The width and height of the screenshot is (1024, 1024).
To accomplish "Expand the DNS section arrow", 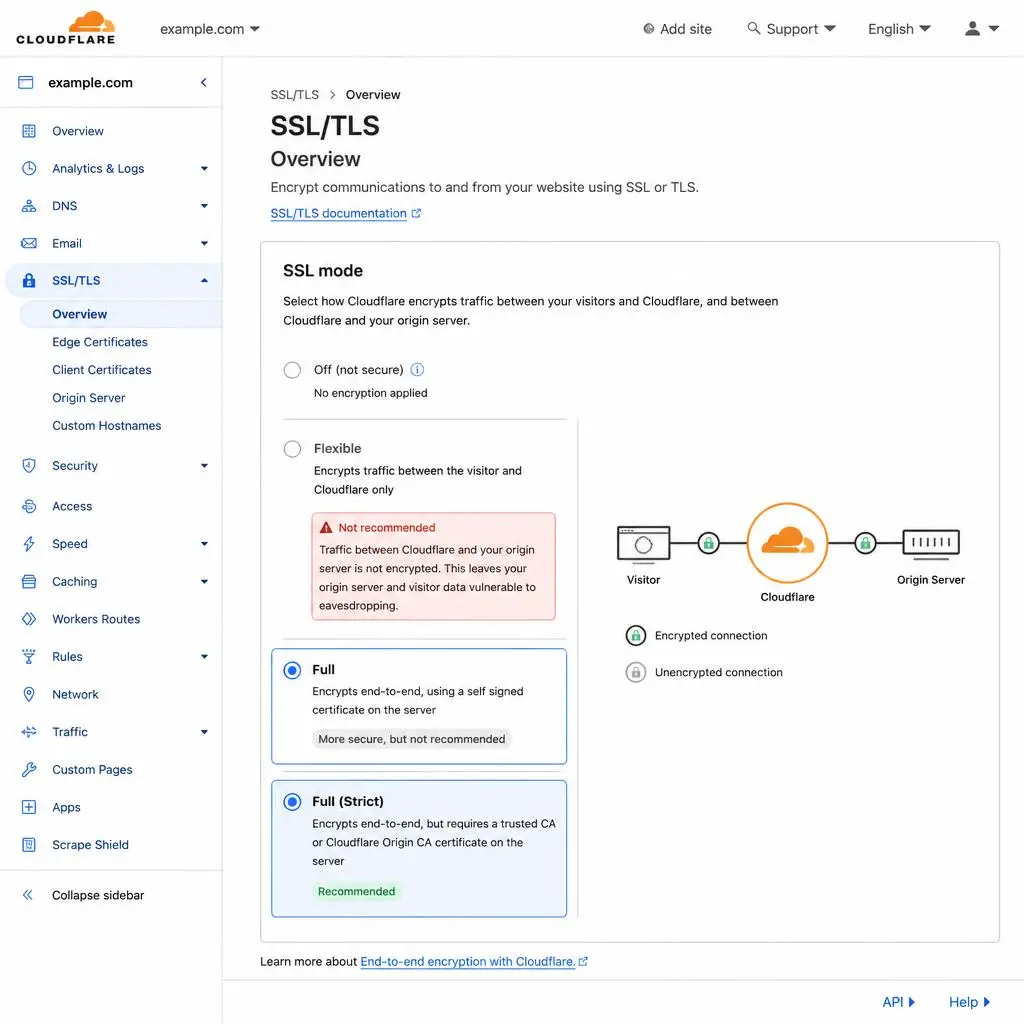I will [204, 206].
